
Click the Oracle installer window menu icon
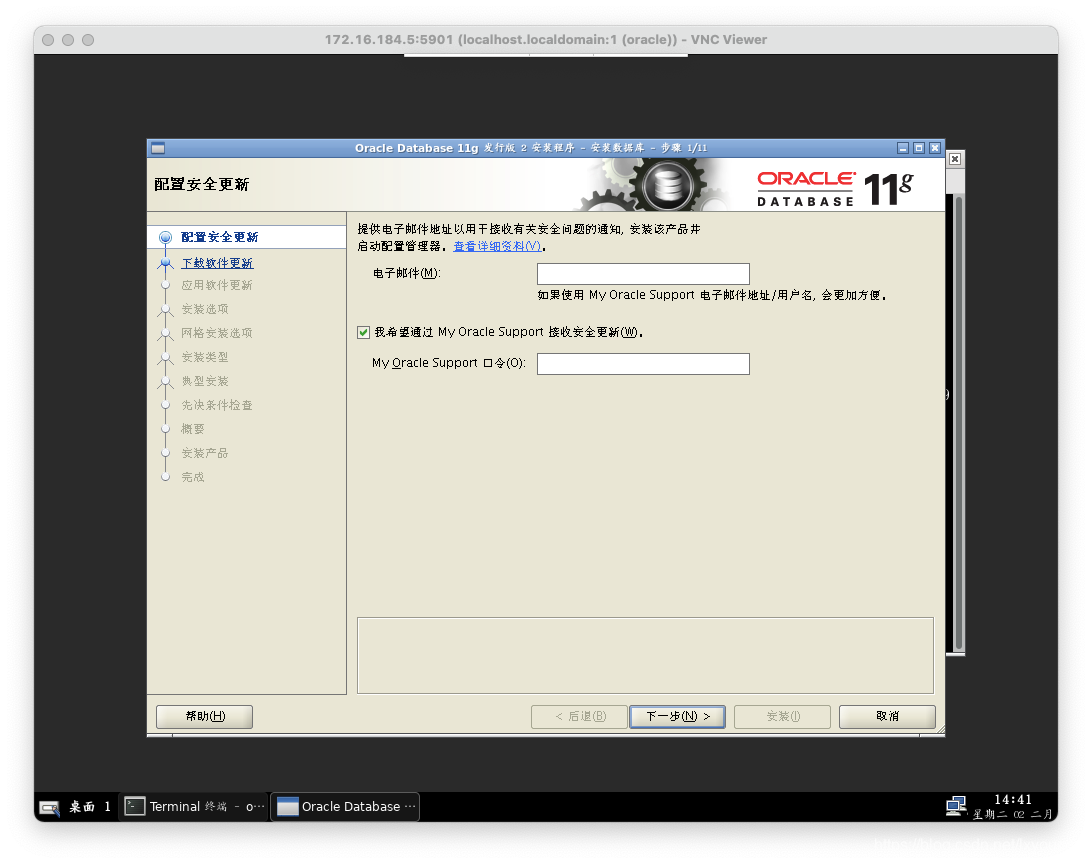coord(158,148)
